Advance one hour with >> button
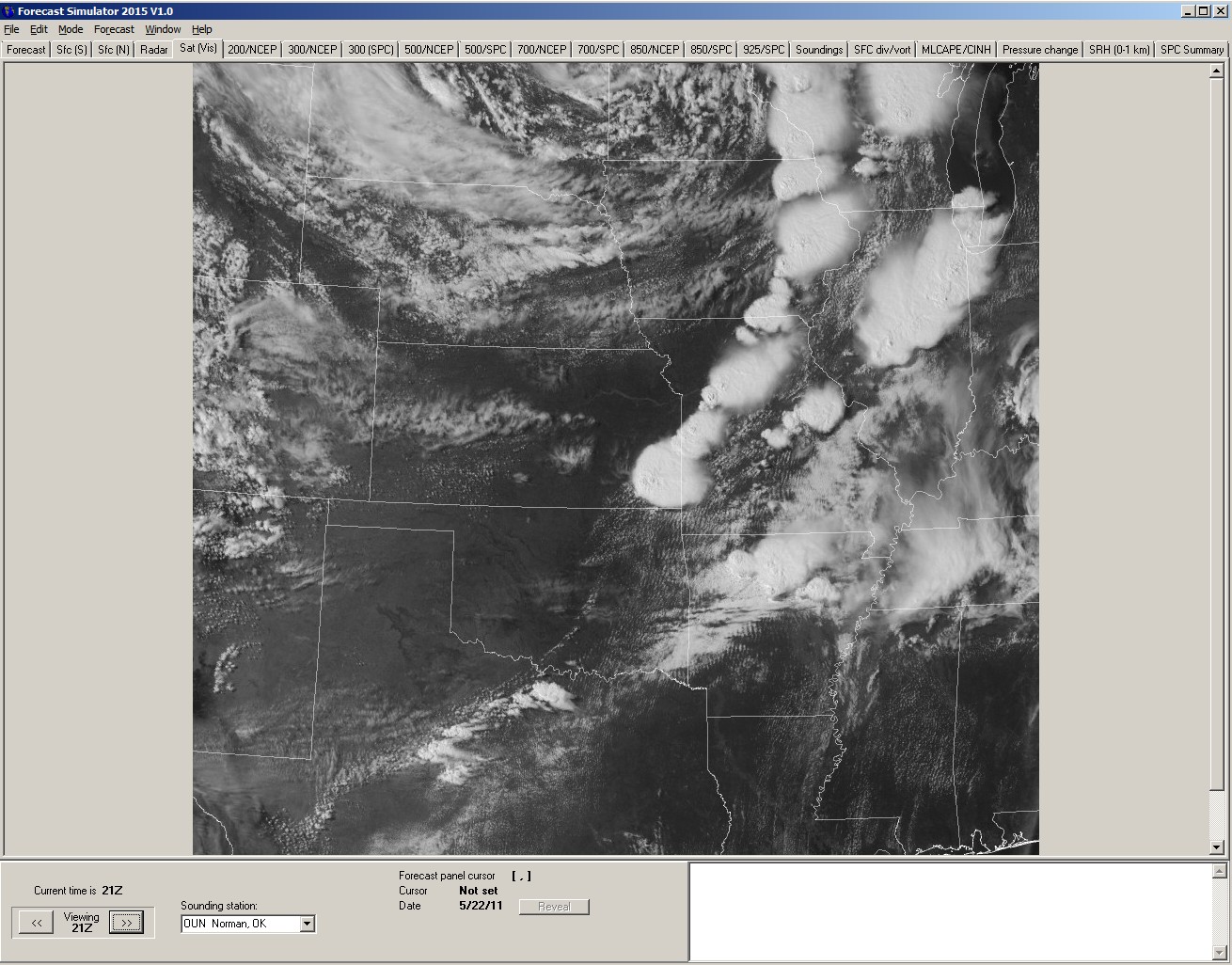 (126, 923)
